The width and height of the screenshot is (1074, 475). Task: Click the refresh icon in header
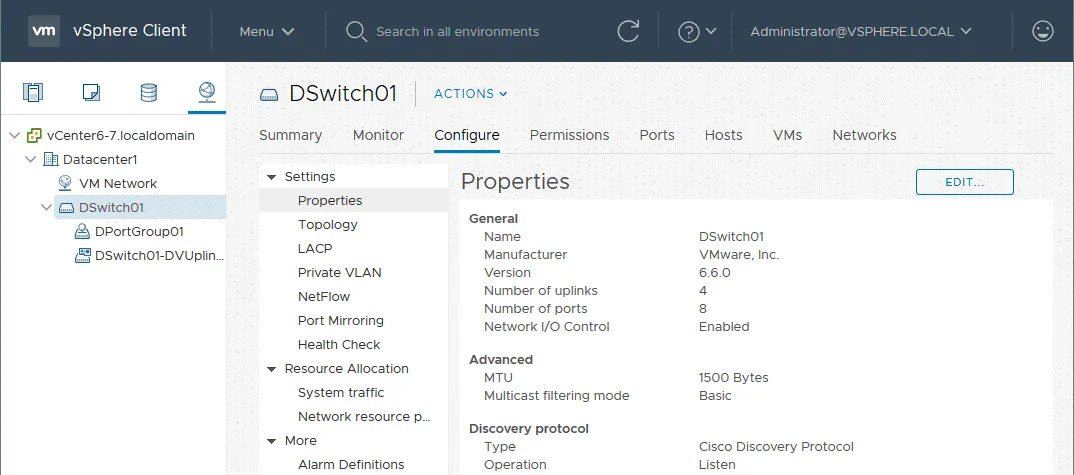tap(628, 31)
